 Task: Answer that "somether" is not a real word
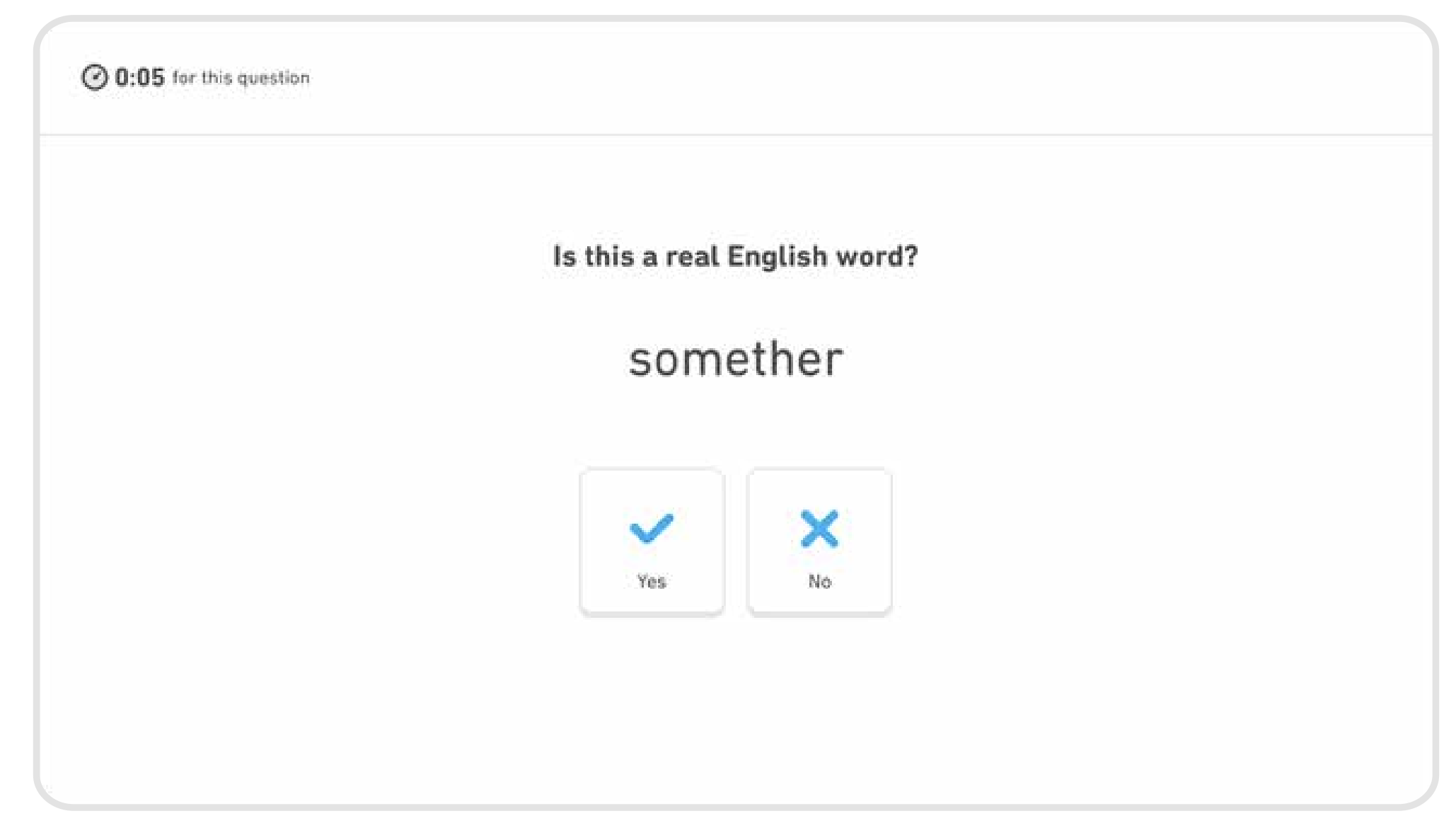coord(819,541)
